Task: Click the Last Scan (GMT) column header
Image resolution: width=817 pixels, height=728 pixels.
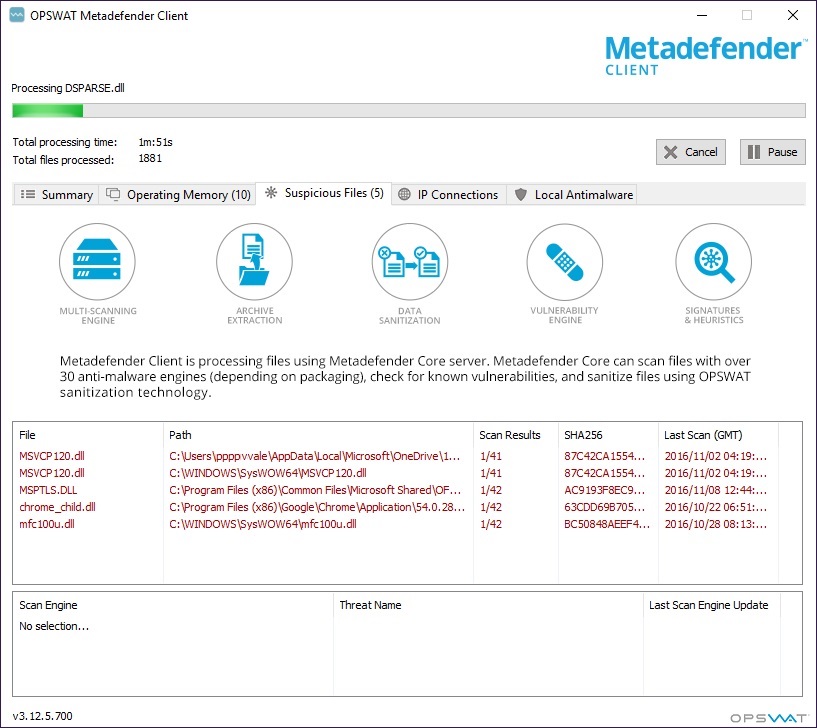Action: [719, 435]
